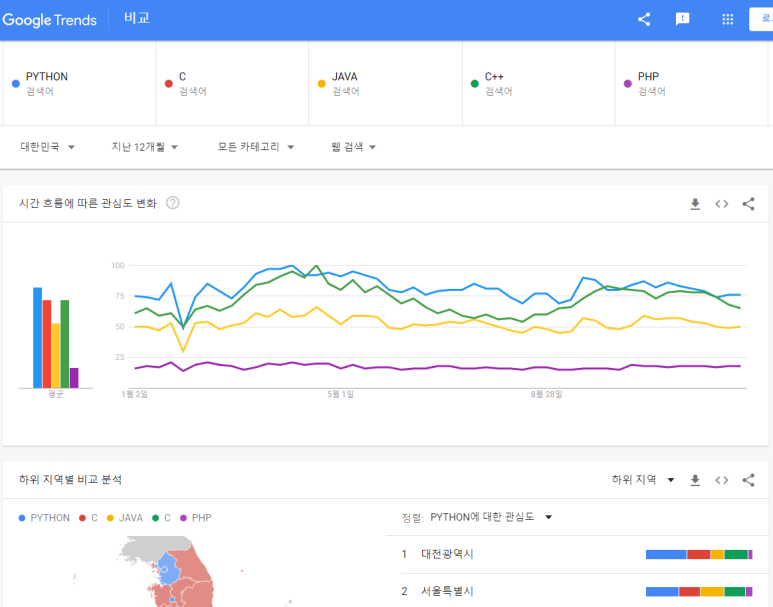
Task: Click the purple PHP average bar
Action: (x=74, y=378)
